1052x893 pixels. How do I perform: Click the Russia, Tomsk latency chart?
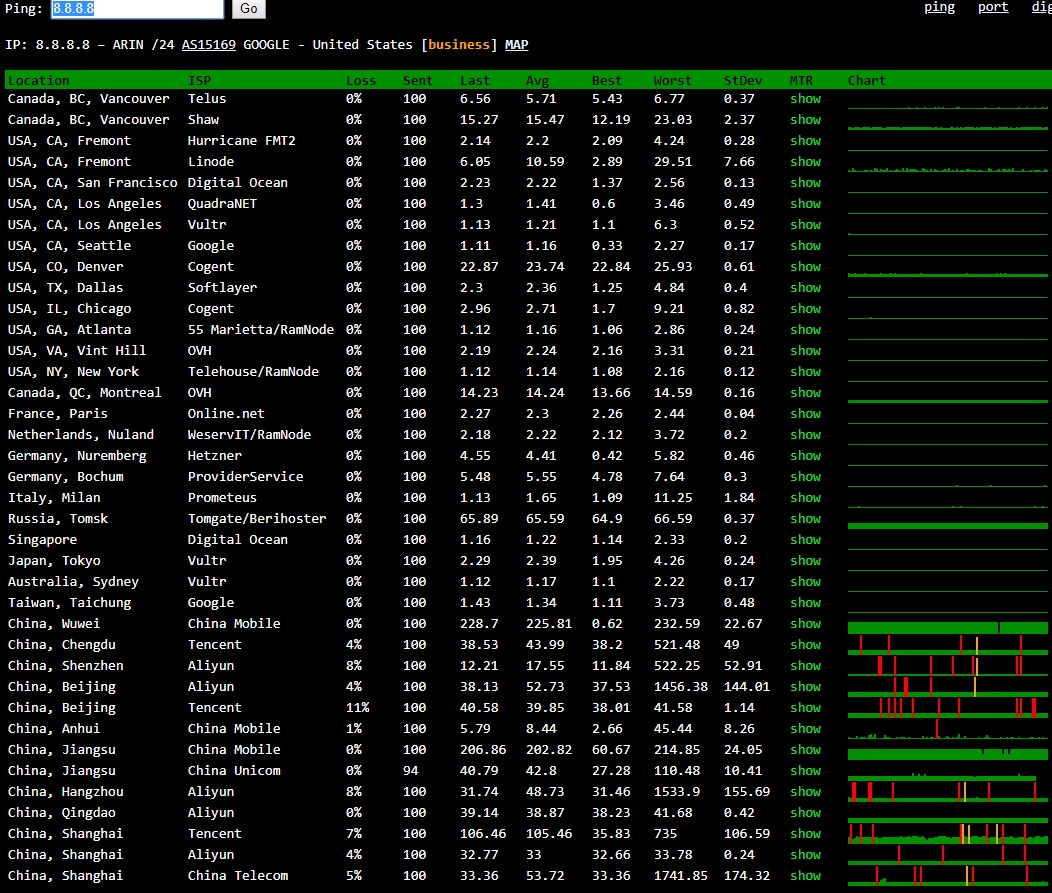click(x=947, y=521)
